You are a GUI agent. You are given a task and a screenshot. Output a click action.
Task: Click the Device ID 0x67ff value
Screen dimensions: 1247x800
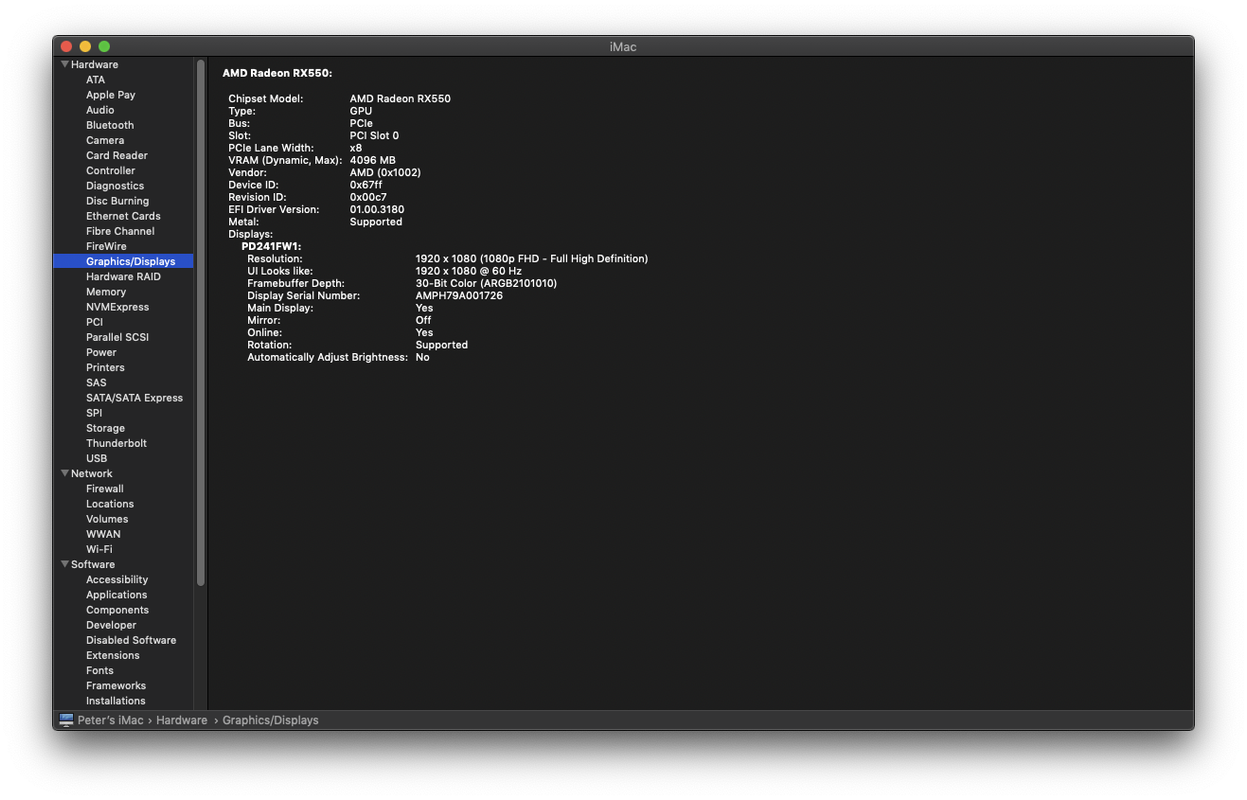click(x=366, y=185)
